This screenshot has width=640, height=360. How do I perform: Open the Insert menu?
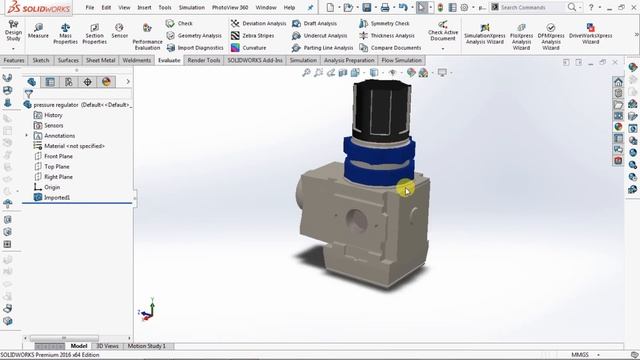tap(144, 7)
